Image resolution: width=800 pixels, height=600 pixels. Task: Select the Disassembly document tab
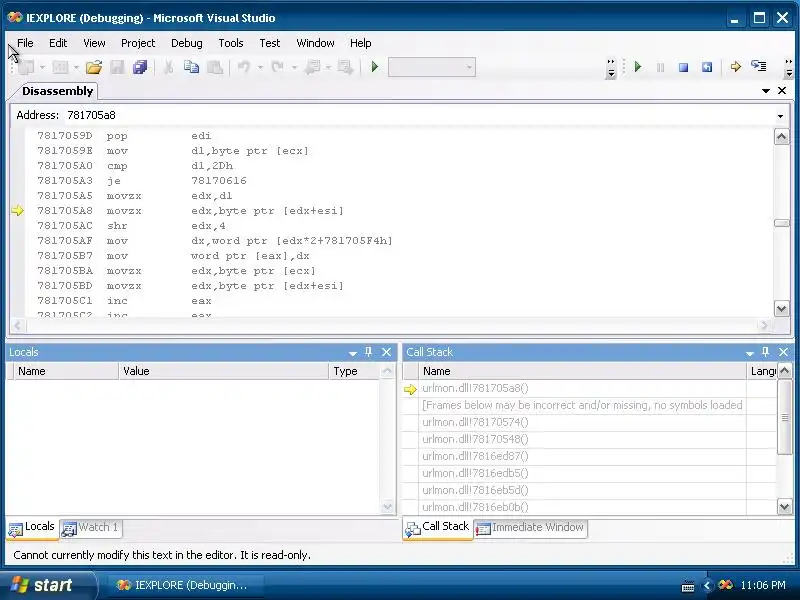[57, 91]
